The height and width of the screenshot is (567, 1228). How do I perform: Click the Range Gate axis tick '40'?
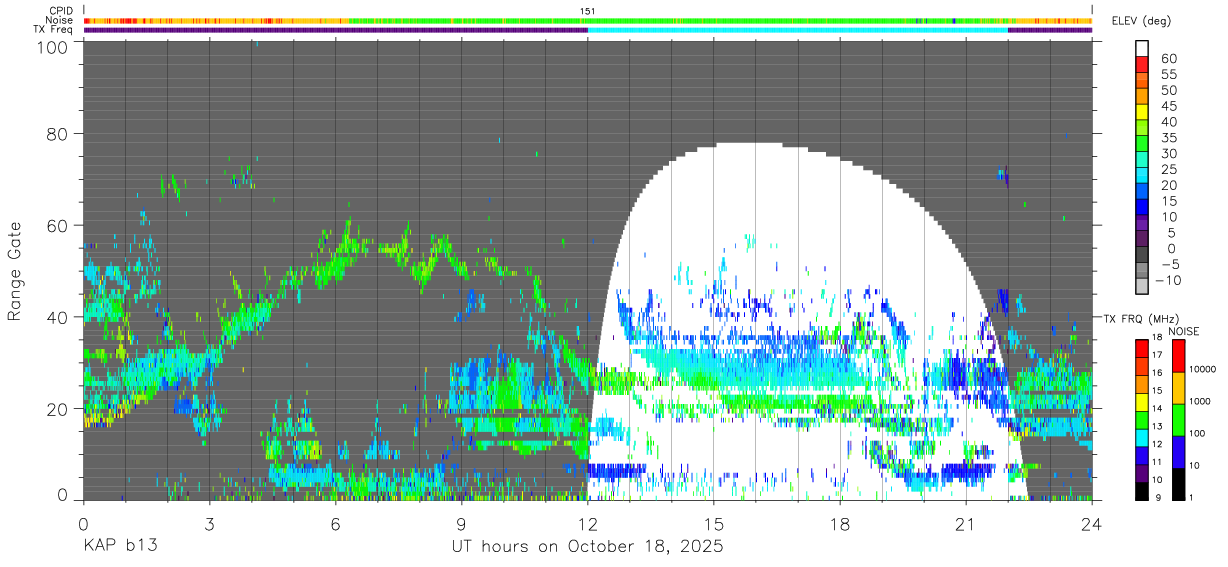[x=58, y=317]
